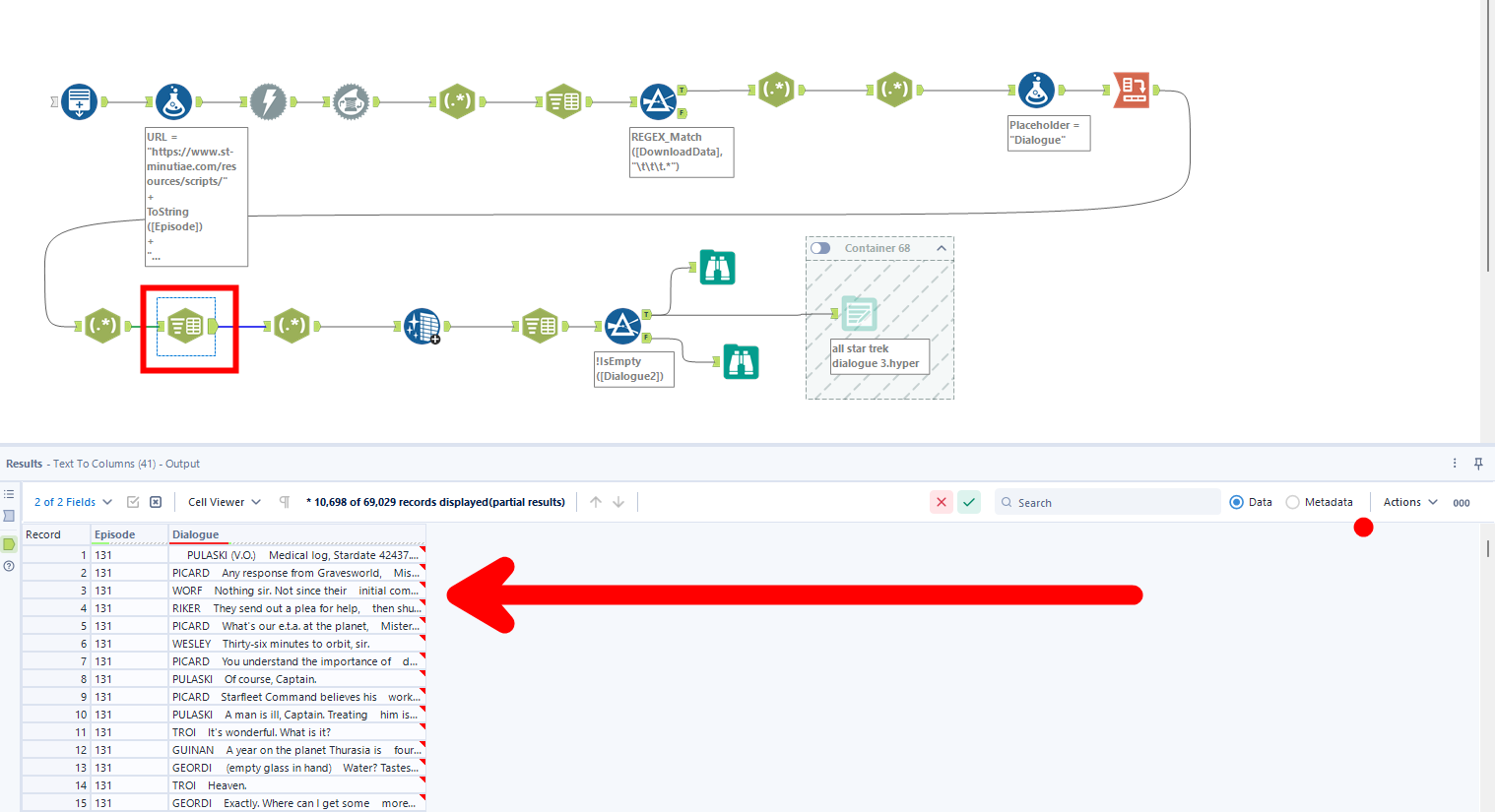Image resolution: width=1495 pixels, height=812 pixels.
Task: Show the input anchor data in Results side strip
Action: point(9,517)
